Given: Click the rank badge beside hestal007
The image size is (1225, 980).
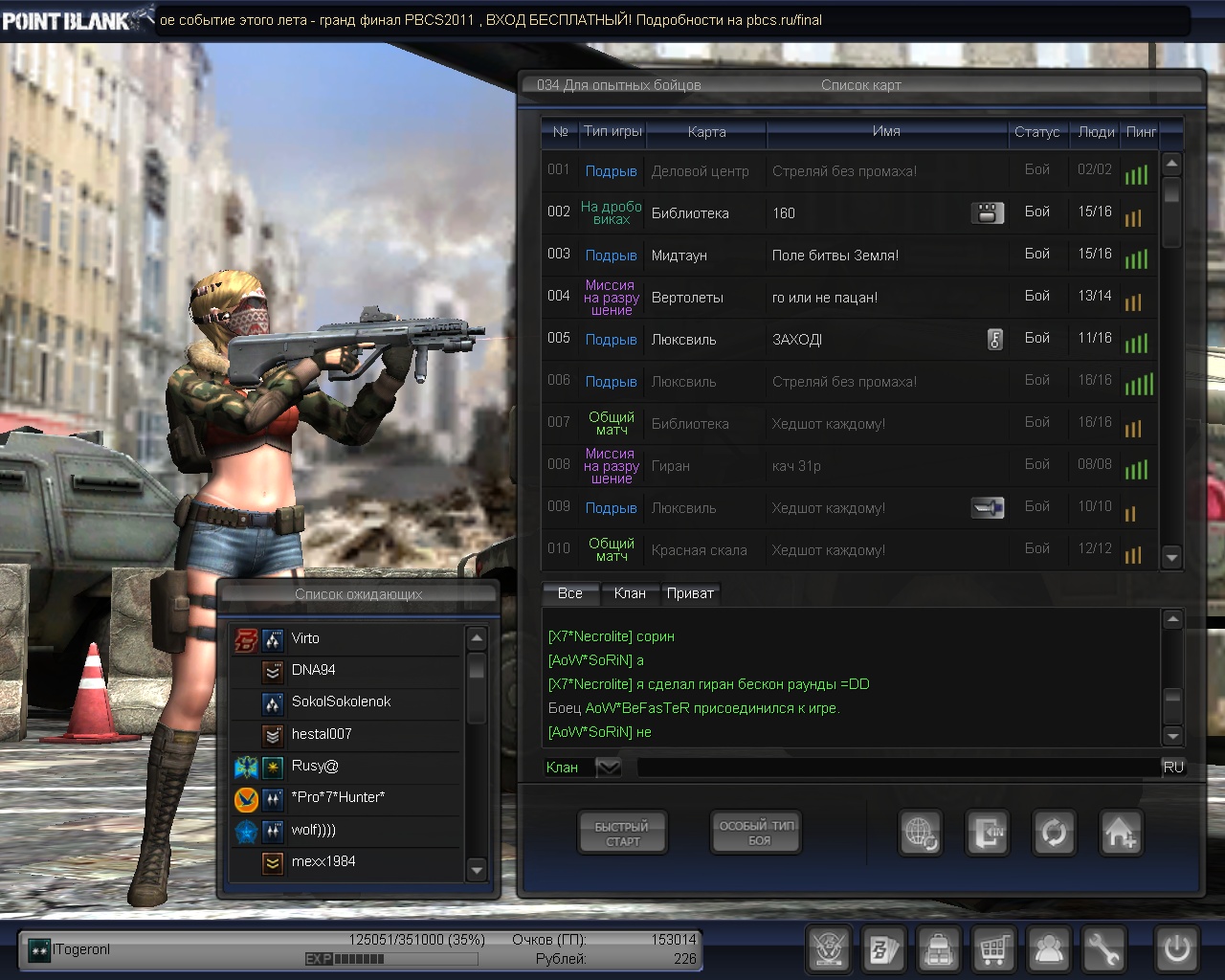Looking at the screenshot, I should pos(273,735).
